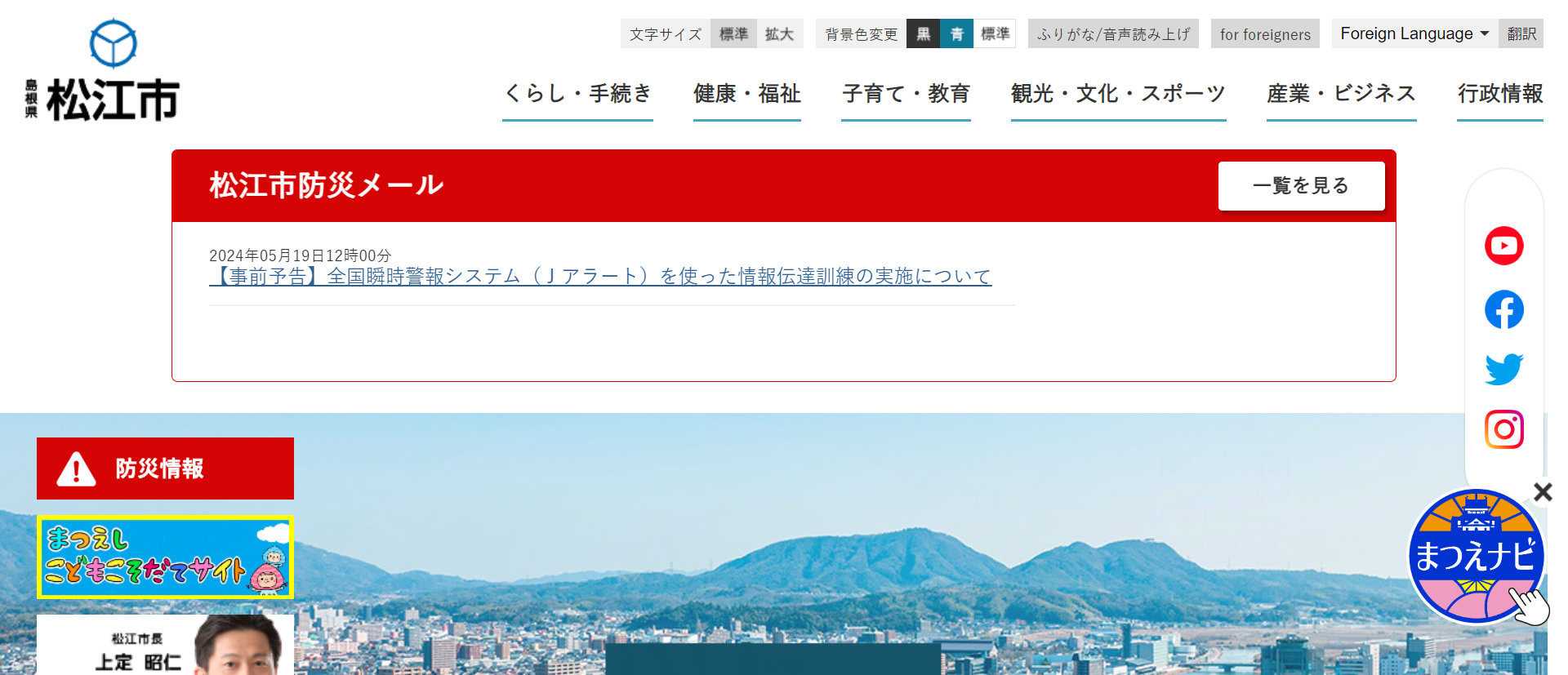
Task: Open the くらし・手続き menu
Action: pyautogui.click(x=577, y=95)
